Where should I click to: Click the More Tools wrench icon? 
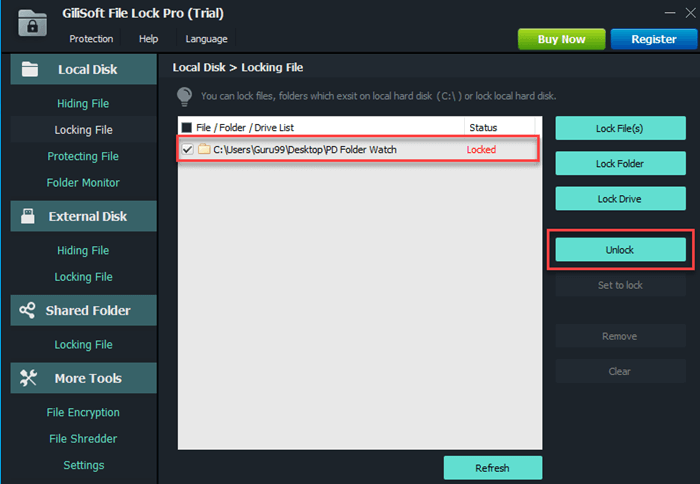click(x=29, y=378)
